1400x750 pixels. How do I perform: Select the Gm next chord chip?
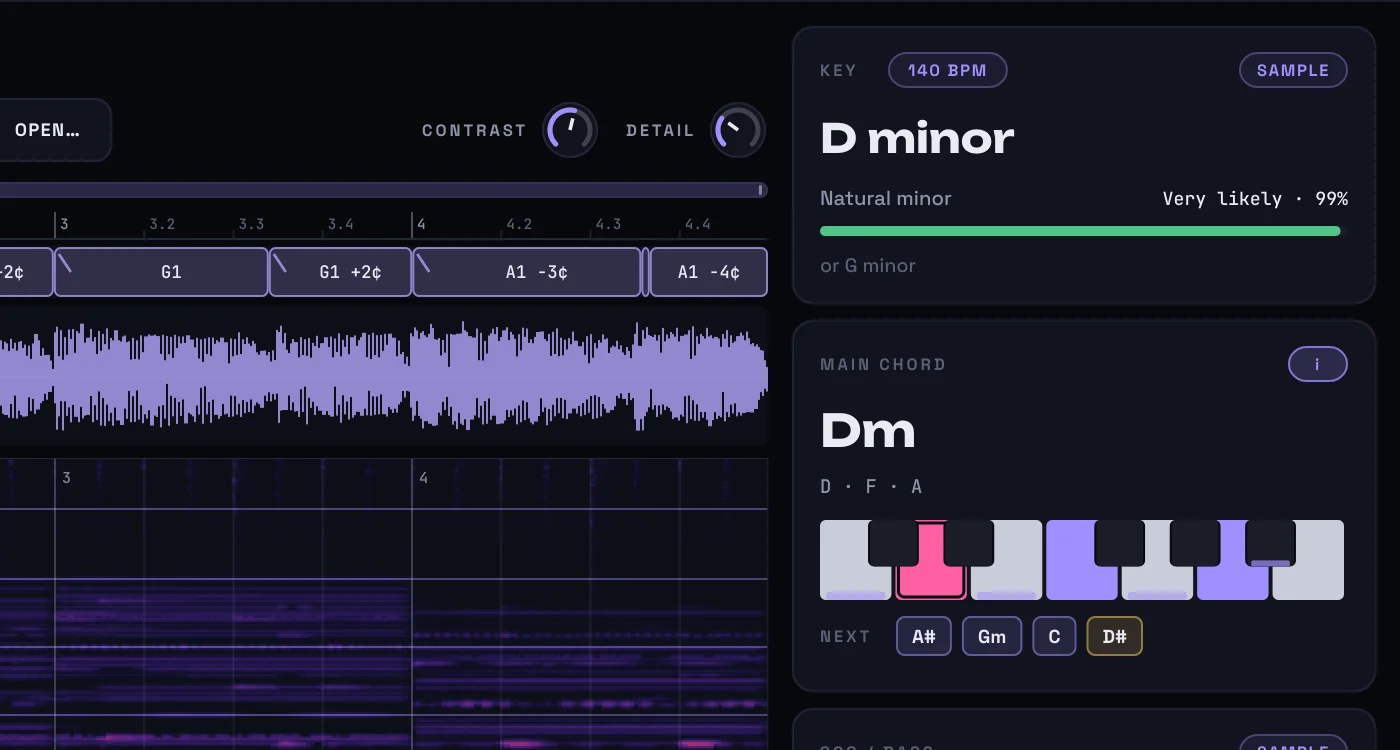992,636
